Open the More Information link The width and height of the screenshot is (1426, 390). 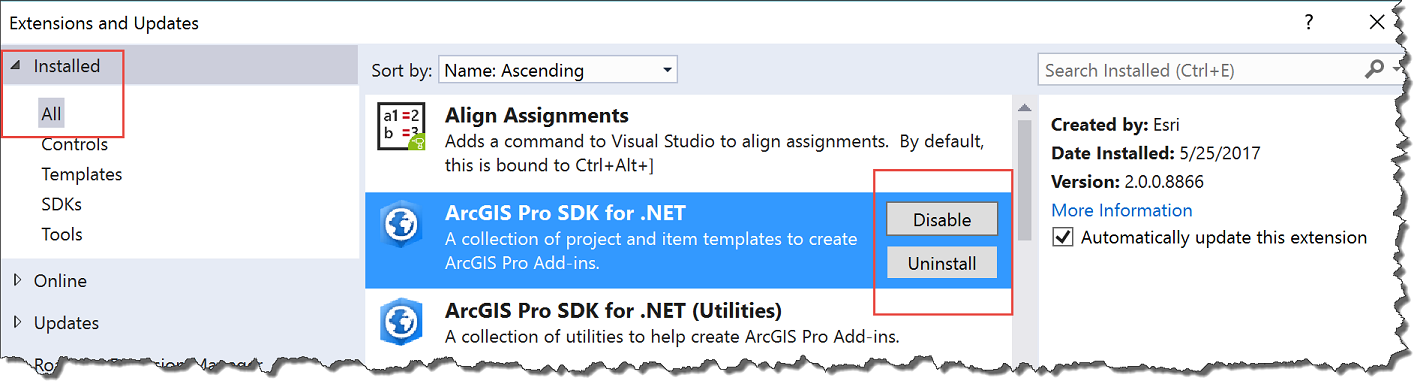1121,210
